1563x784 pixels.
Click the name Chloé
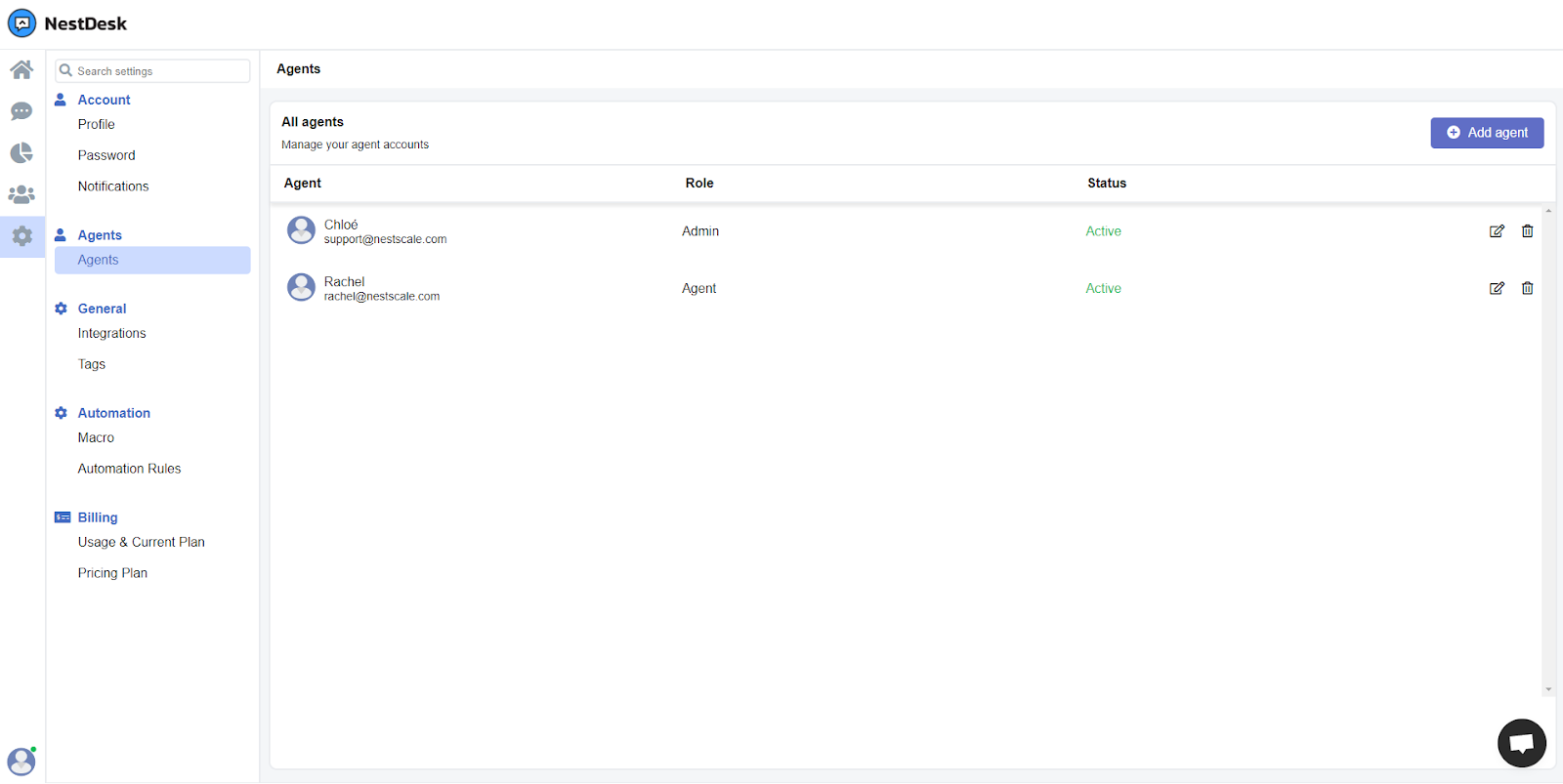341,225
